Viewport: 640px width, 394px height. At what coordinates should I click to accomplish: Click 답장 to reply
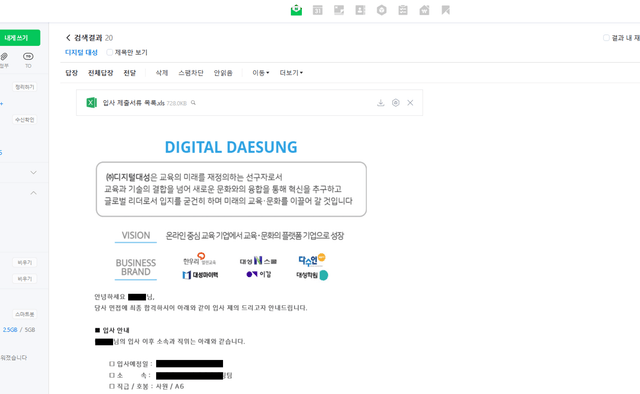click(71, 73)
